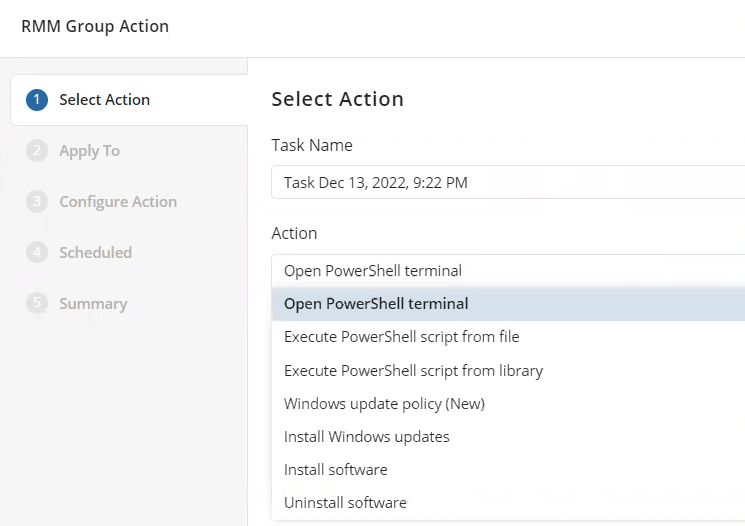This screenshot has height=526, width=745.
Task: Click the number 4 circle beside Scheduled
Action: point(37,253)
